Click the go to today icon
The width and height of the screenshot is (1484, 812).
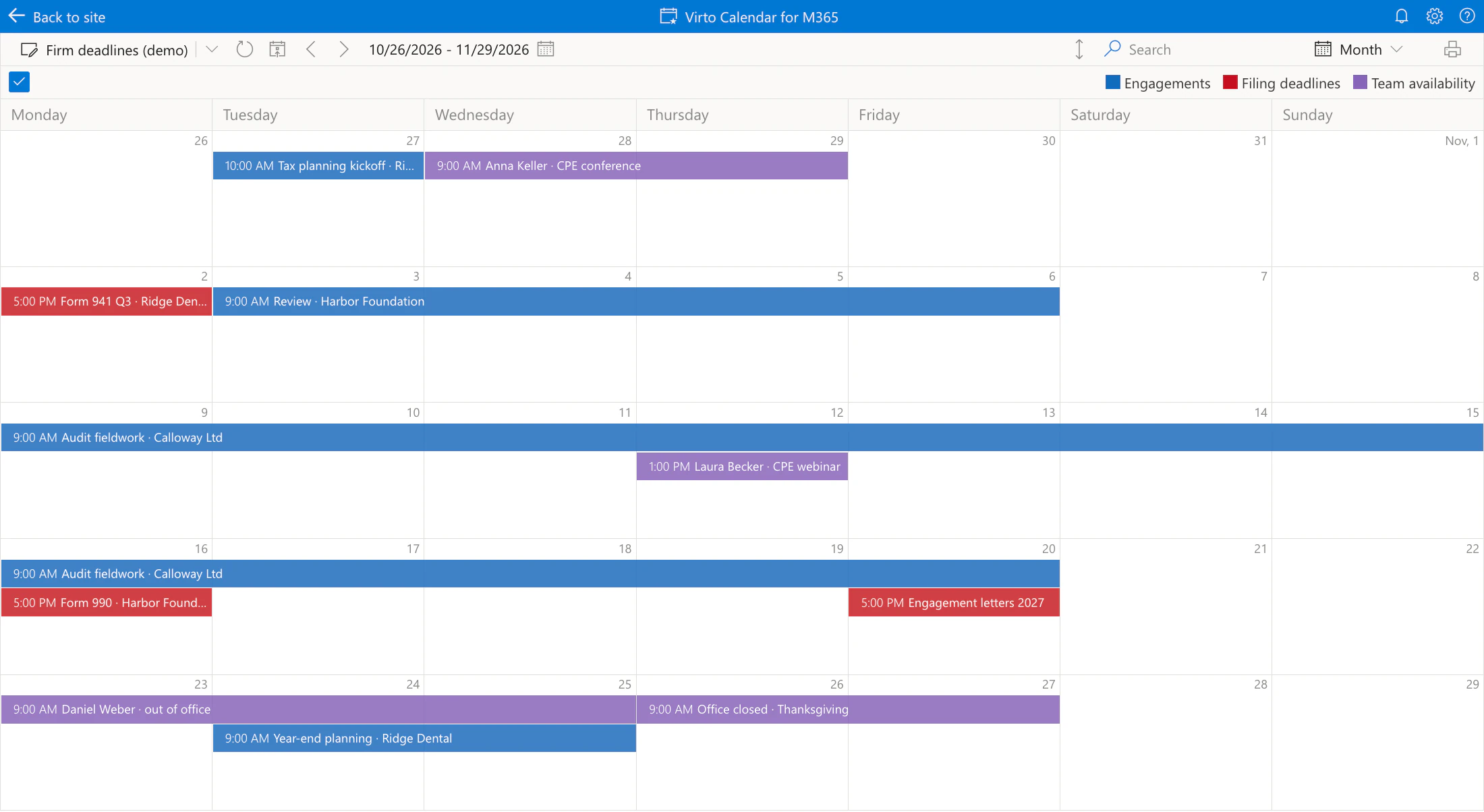point(277,49)
